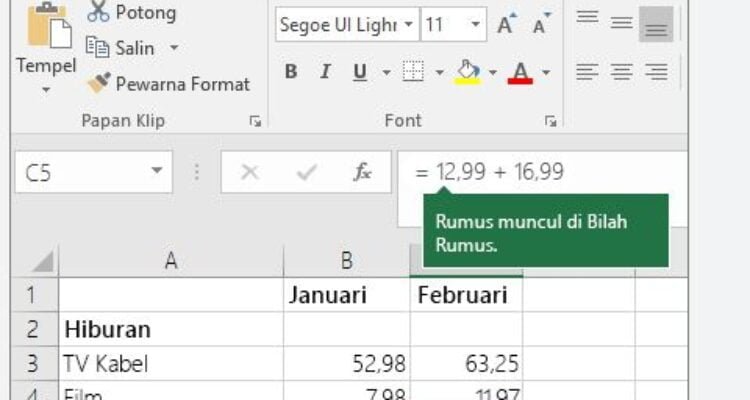Open Papan Klip dialog launcher
Image resolution: width=750 pixels, height=400 pixels.
255,121
